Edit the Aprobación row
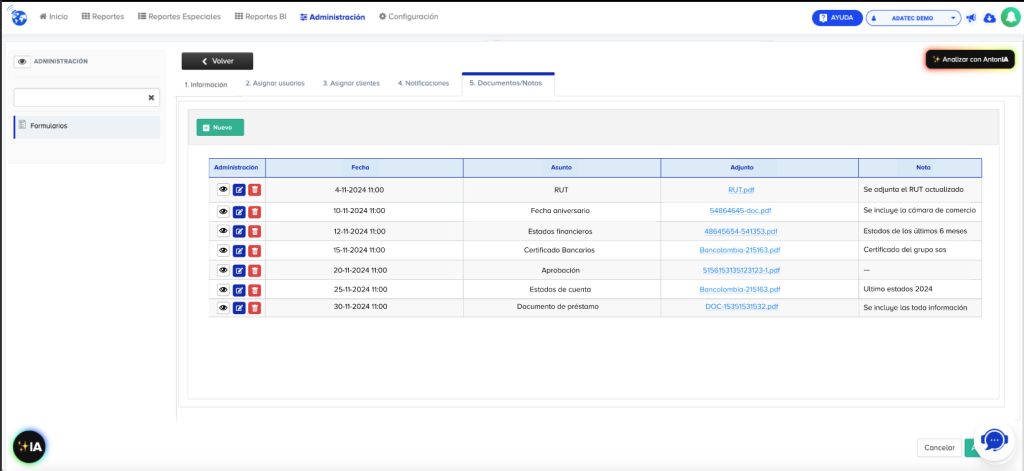Image resolution: width=1024 pixels, height=471 pixels. click(x=239, y=270)
